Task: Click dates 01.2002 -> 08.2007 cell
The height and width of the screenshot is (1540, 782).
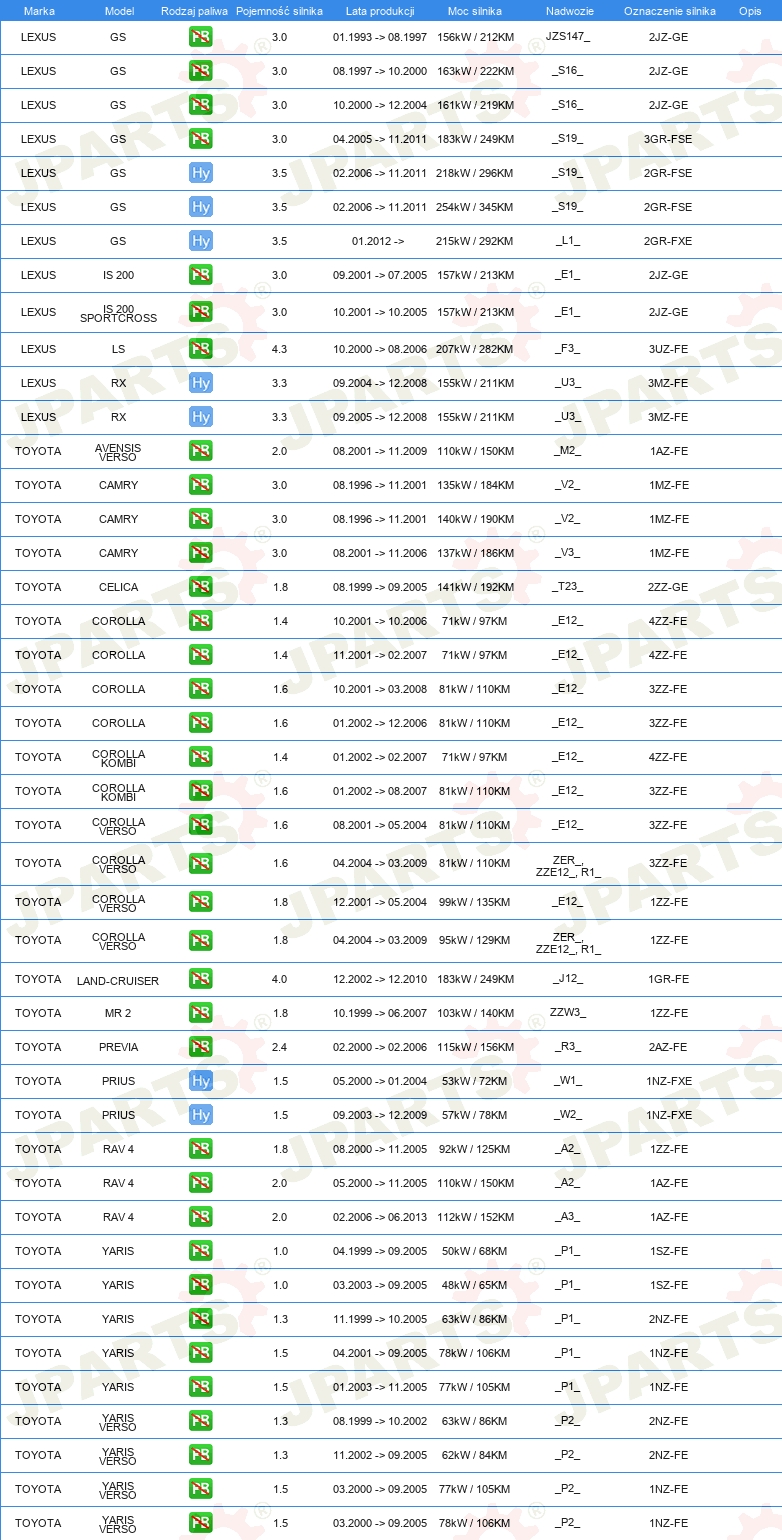Action: pos(380,791)
